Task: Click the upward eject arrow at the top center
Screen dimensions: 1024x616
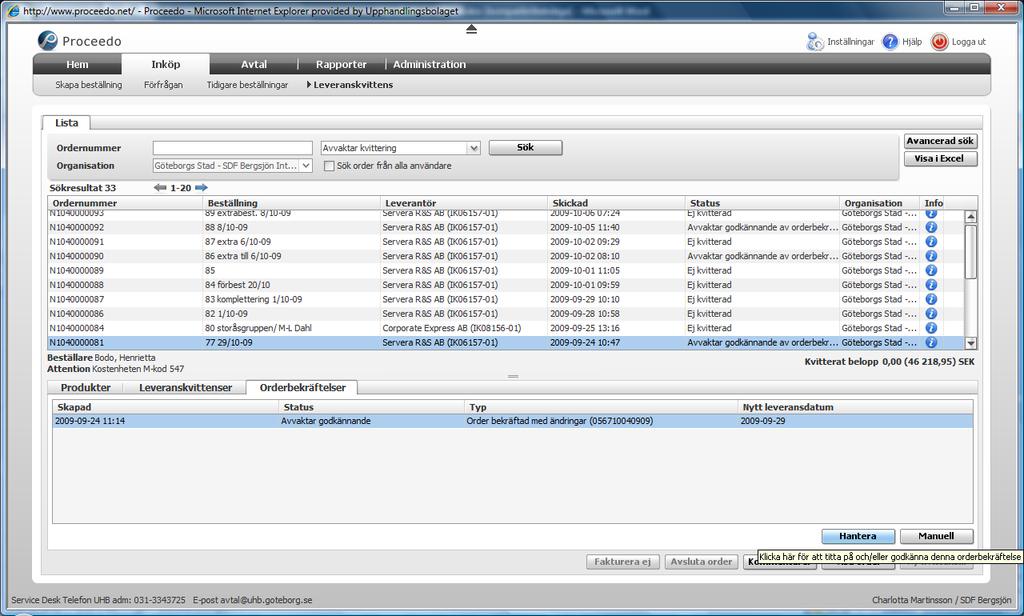Action: point(472,29)
